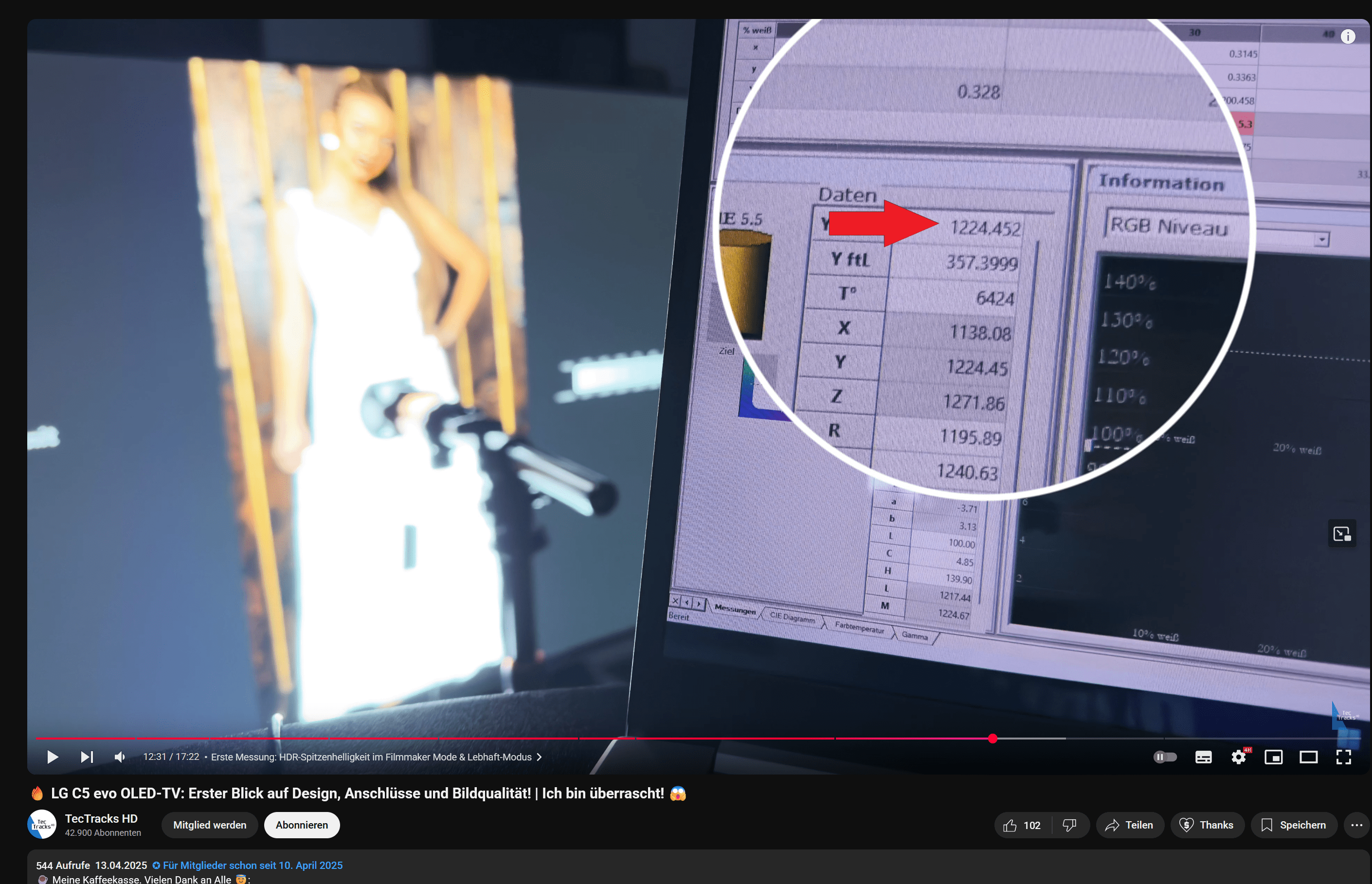The image size is (1372, 884).
Task: Skip to the next video
Action: pyautogui.click(x=87, y=757)
